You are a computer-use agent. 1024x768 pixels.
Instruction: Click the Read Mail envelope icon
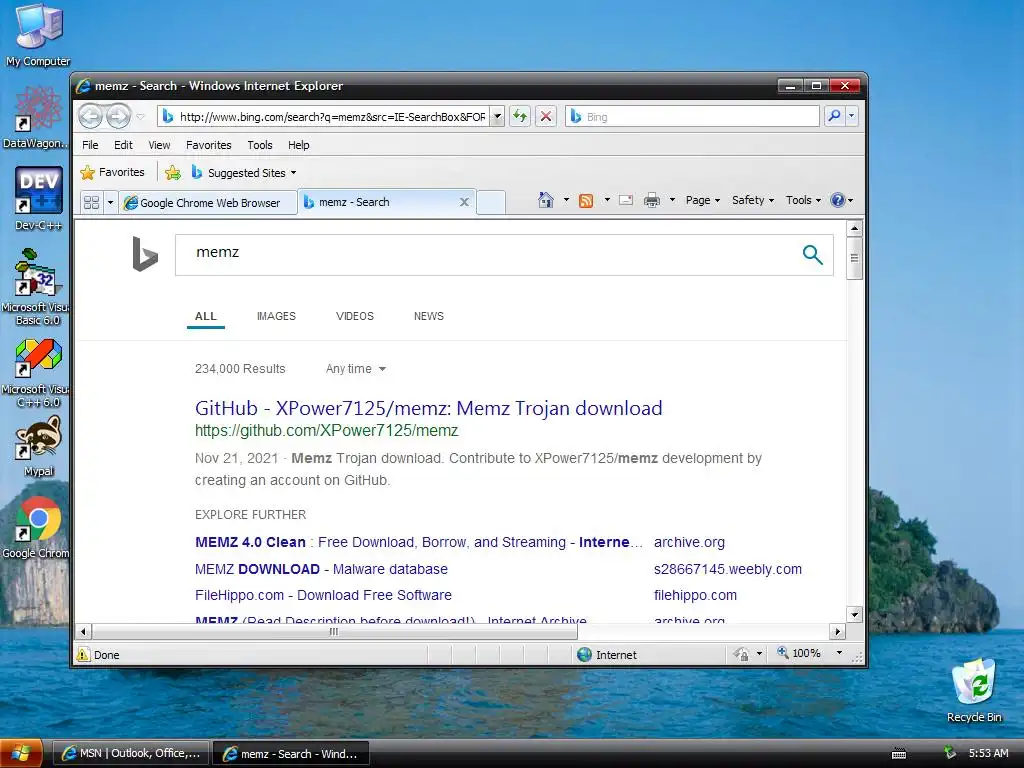pos(626,200)
